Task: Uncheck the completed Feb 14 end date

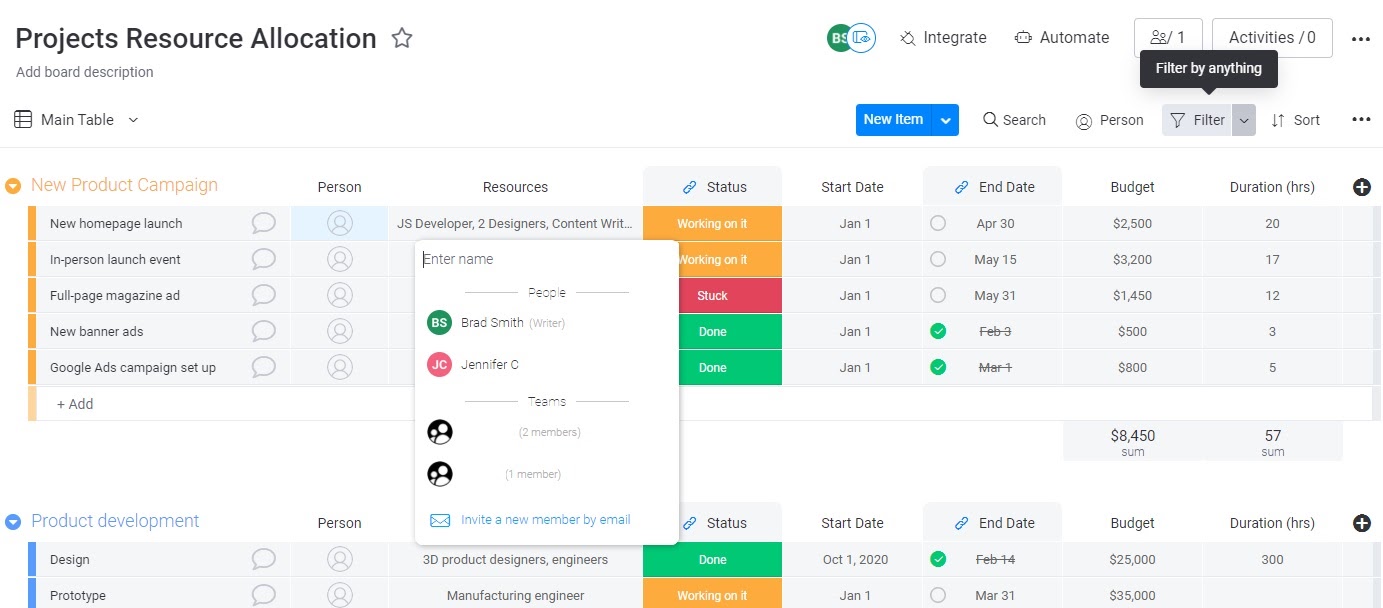Action: pos(938,560)
